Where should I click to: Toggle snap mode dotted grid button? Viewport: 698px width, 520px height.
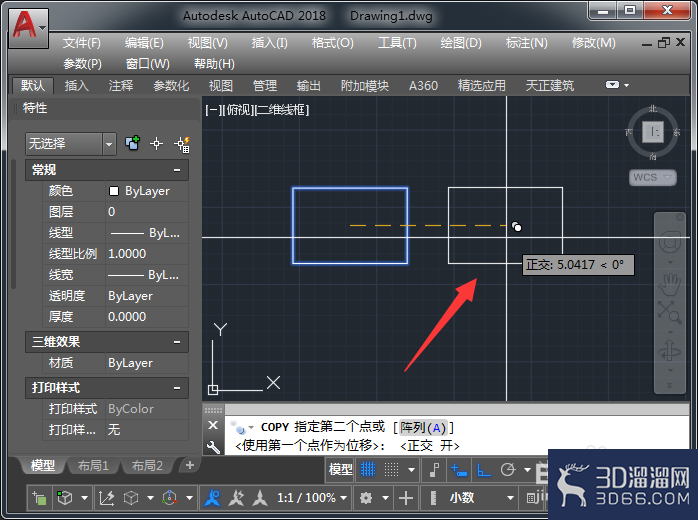391,469
